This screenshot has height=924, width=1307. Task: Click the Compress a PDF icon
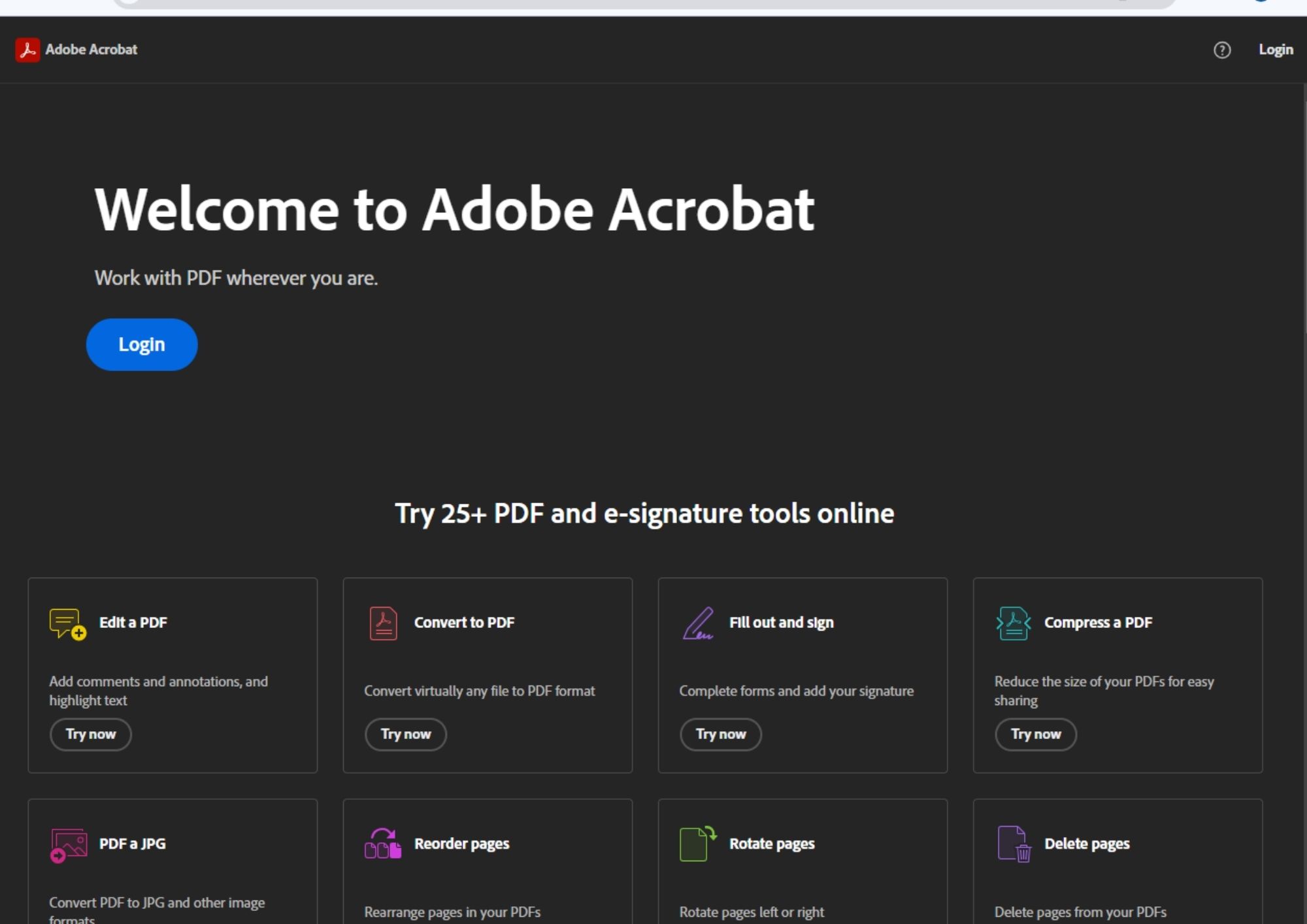pos(1013,623)
